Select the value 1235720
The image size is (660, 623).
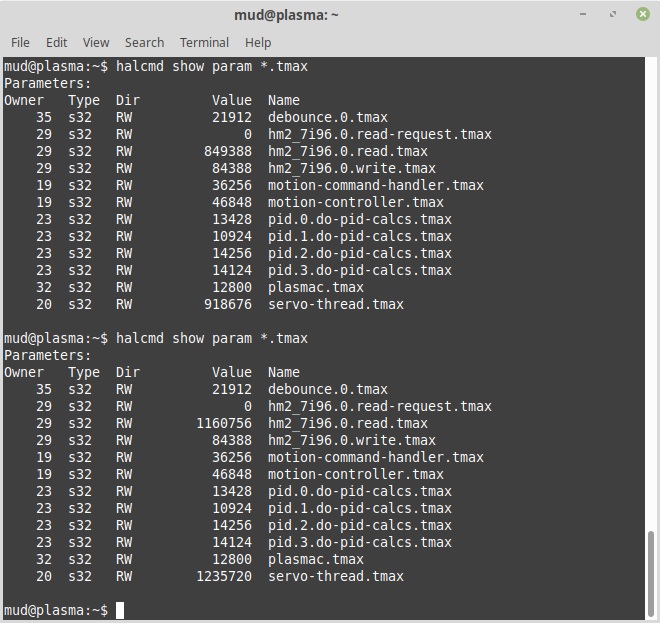click(224, 576)
